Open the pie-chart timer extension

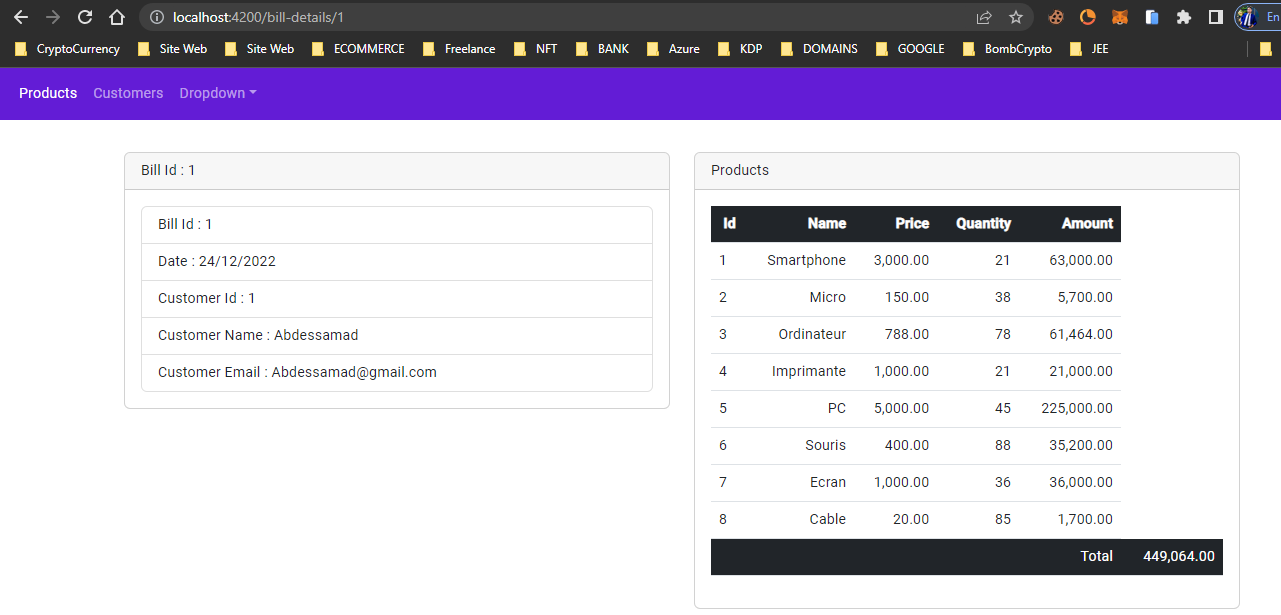pos(1088,17)
